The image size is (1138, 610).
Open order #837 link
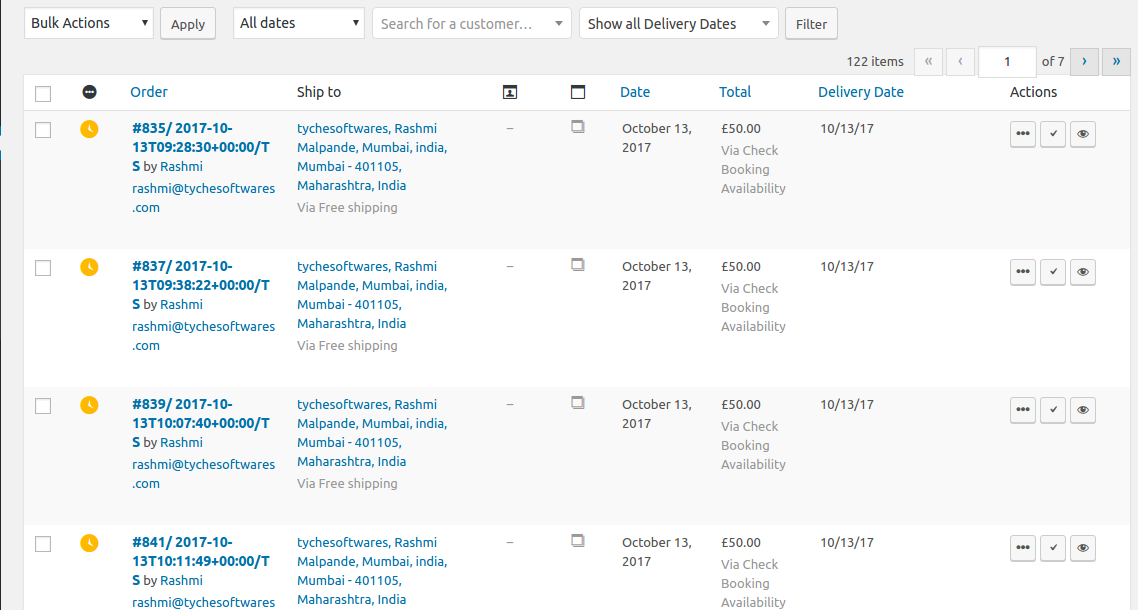[x=200, y=285]
